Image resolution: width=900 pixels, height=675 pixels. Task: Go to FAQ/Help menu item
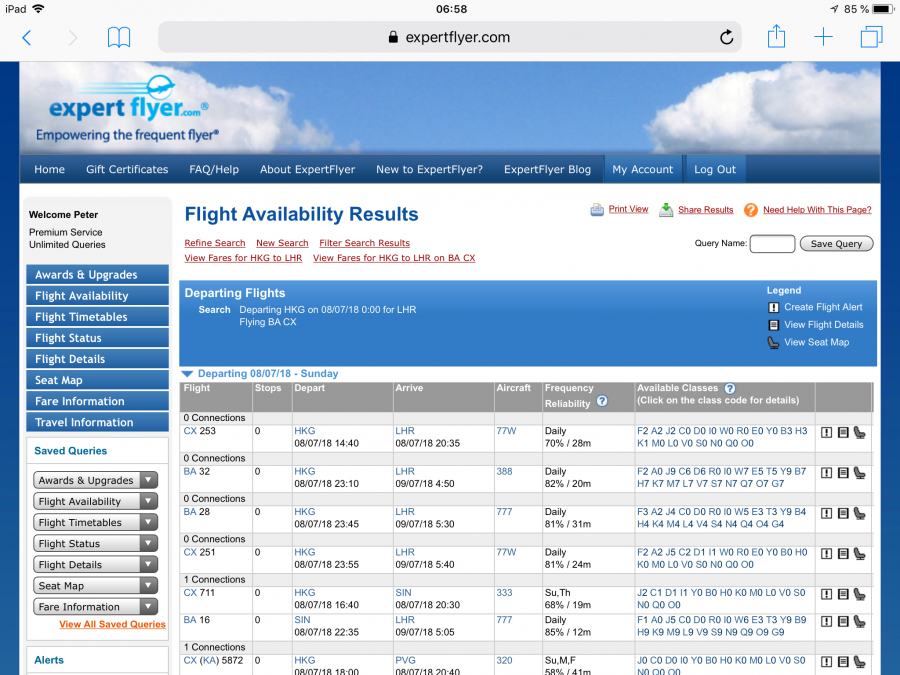tap(214, 169)
